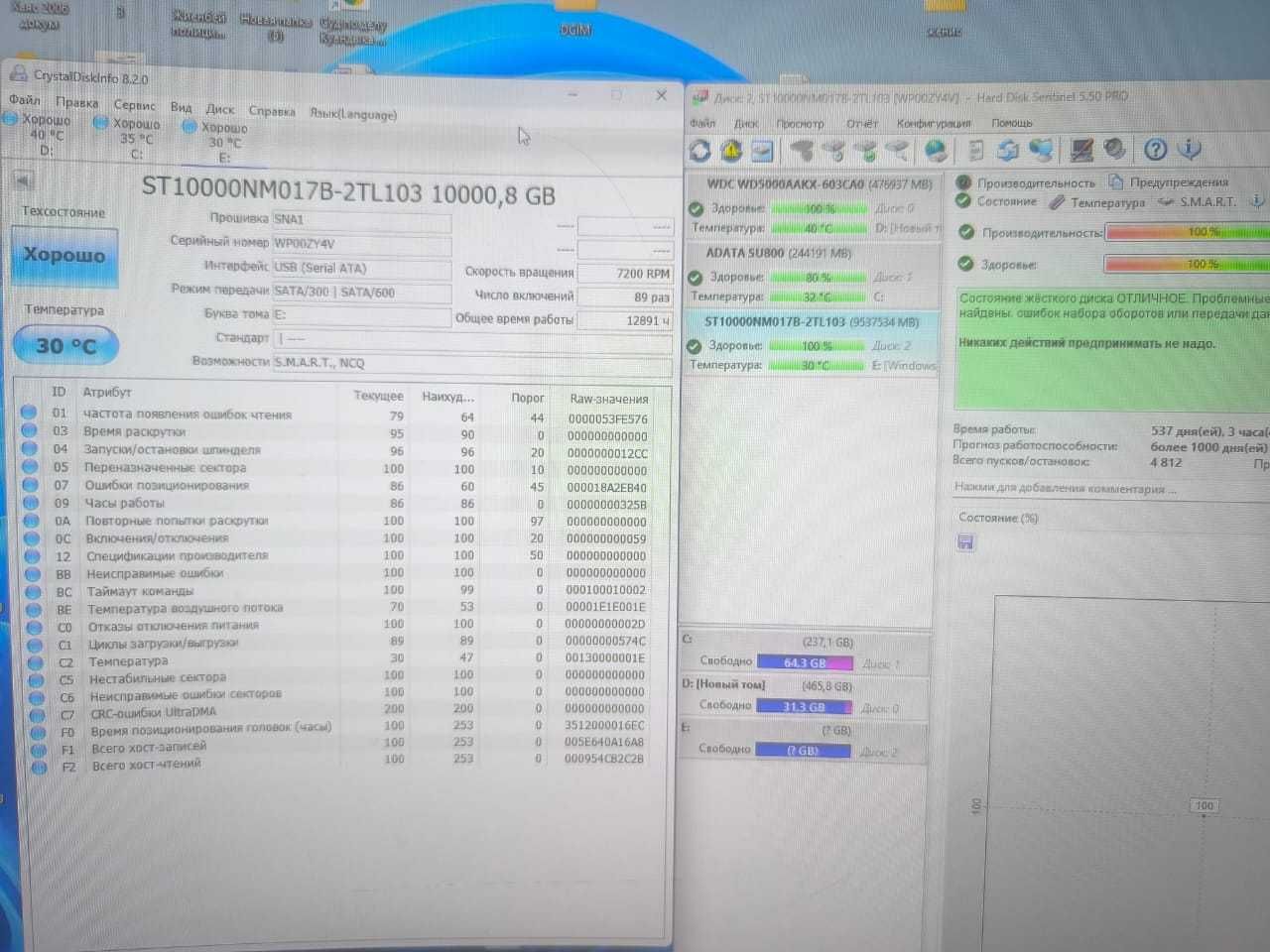
Task: Select the C: disk at 35 °C in CrystalDiskInfo
Action: pyautogui.click(x=128, y=139)
